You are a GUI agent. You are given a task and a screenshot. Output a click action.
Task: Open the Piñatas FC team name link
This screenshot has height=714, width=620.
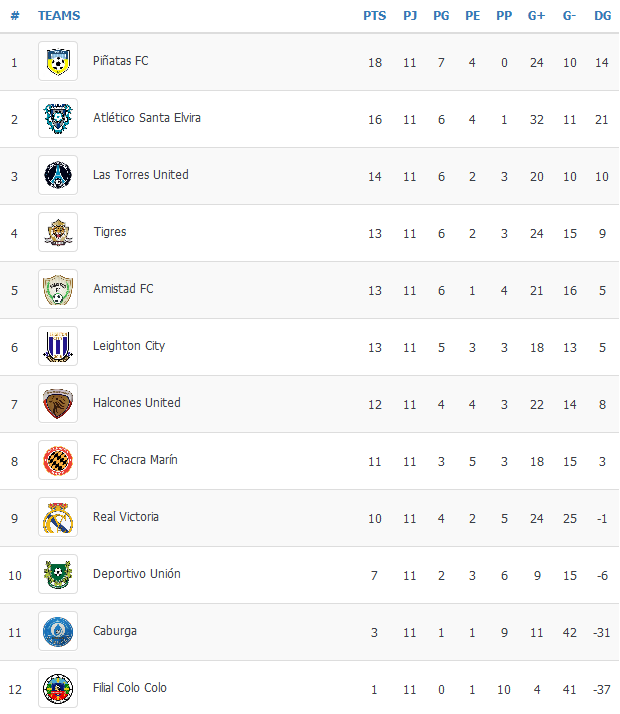121,61
